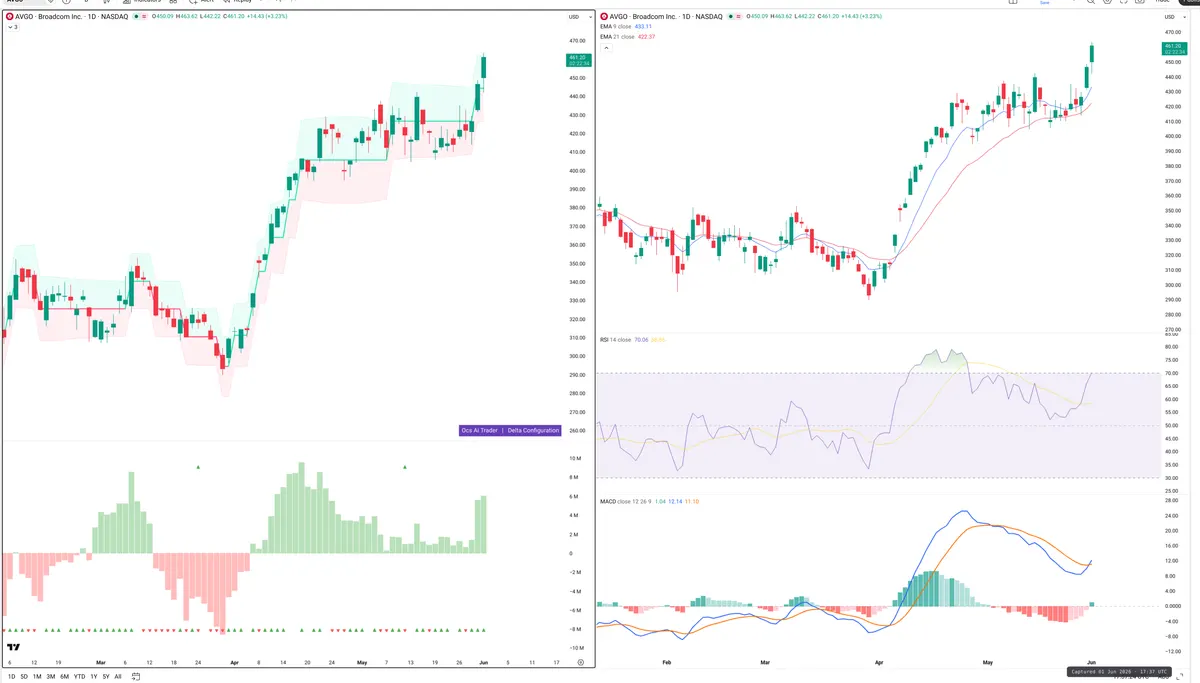Click the Broadcom logo in right chart header
This screenshot has height=683, width=1200.
(x=605, y=16)
